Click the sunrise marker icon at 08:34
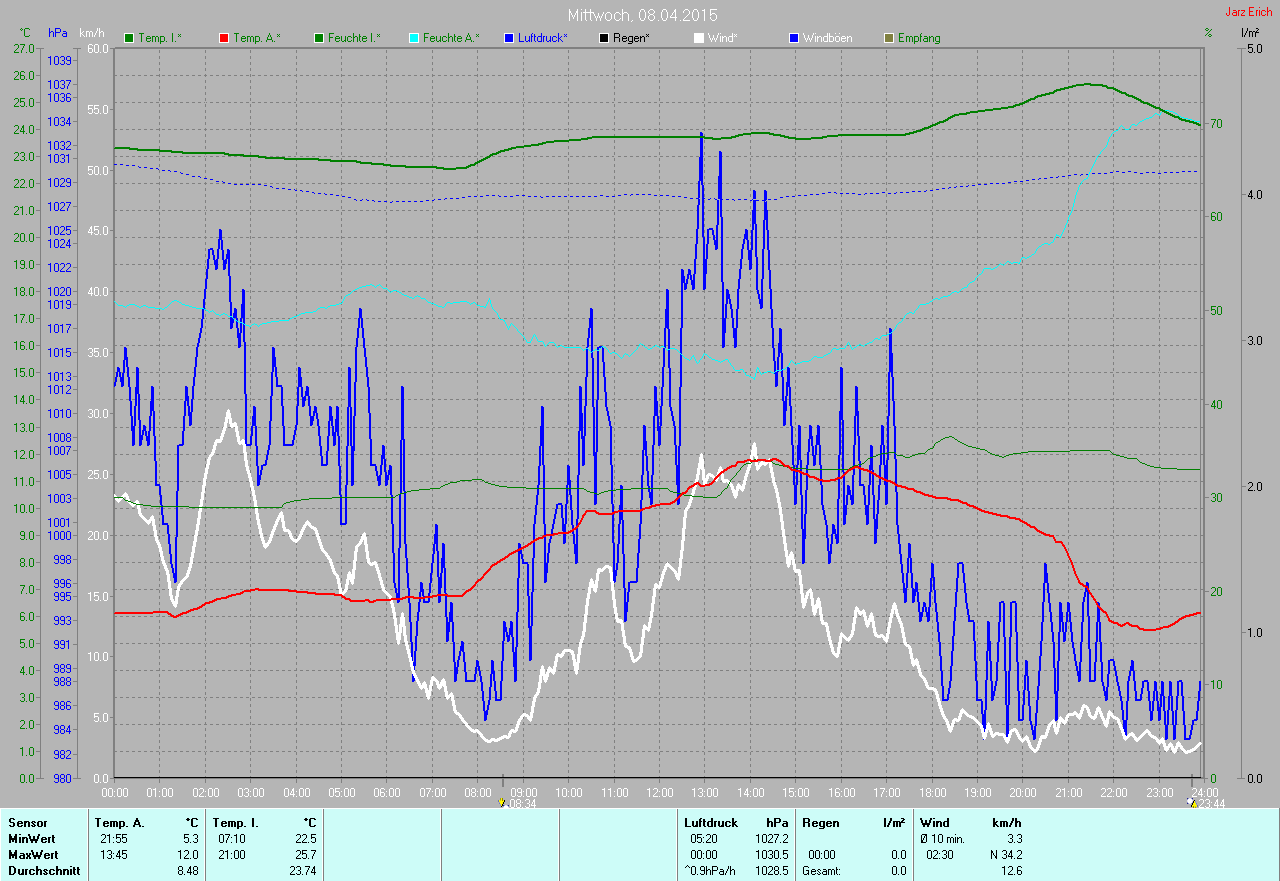Image resolution: width=1280 pixels, height=881 pixels. [x=503, y=802]
